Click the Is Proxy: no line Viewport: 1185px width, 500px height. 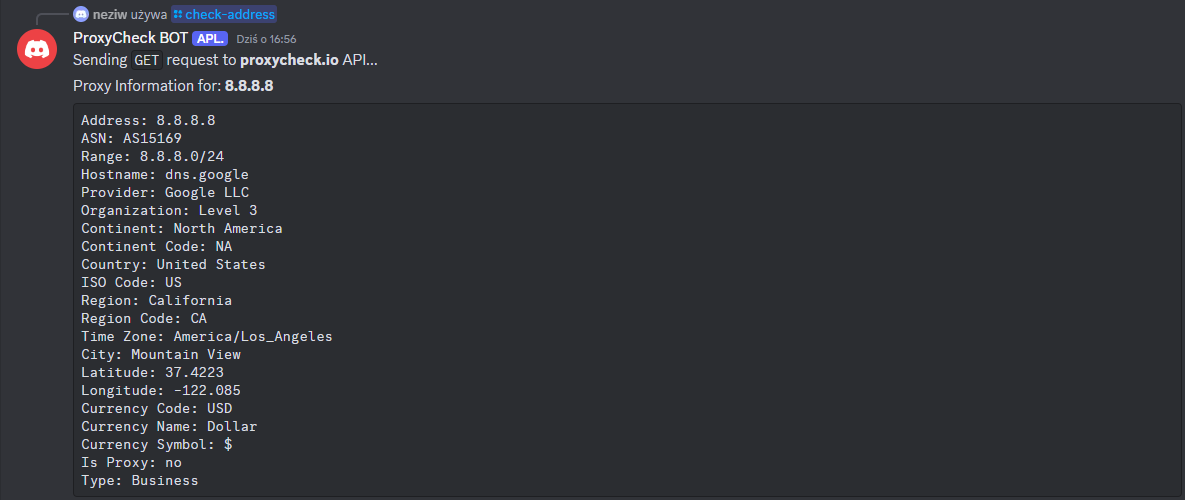coord(131,462)
